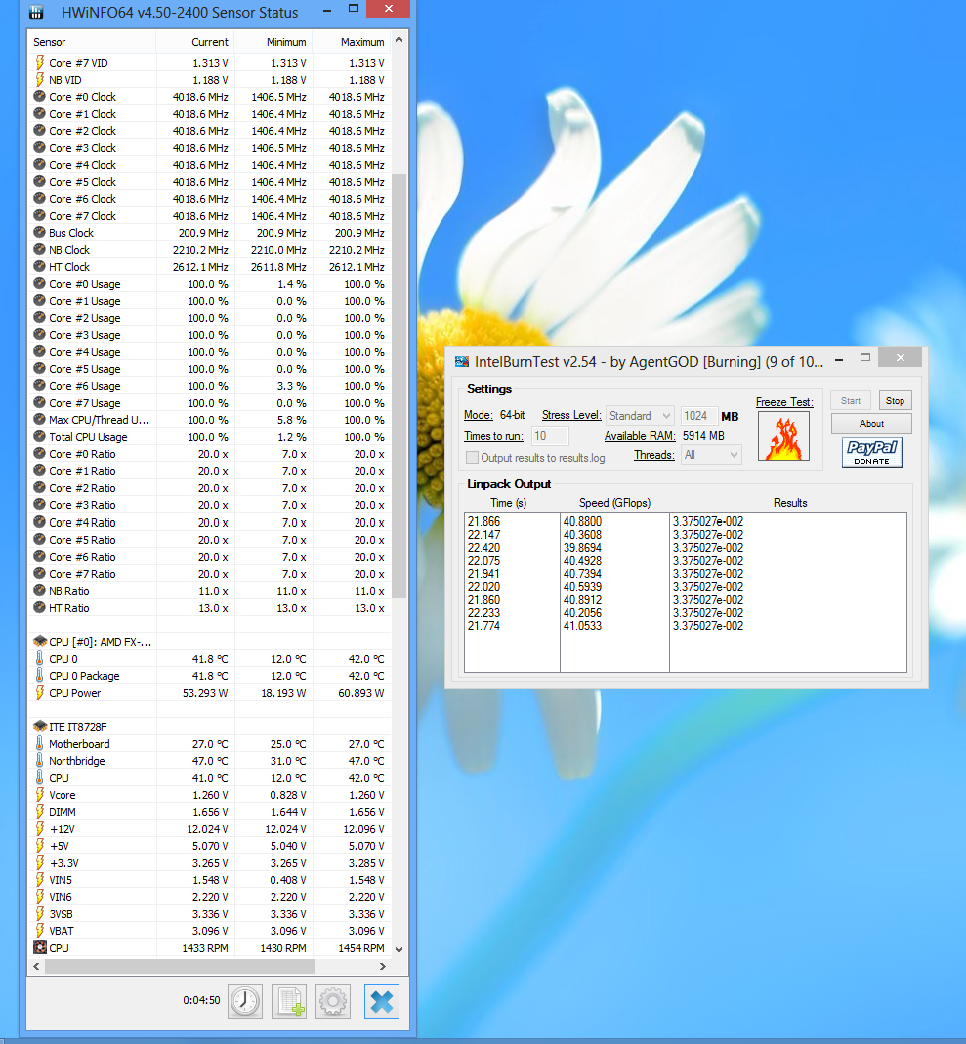Screen dimensions: 966x1044
Task: Click thermometer icon beside CPU 0 Package
Action: tap(40, 675)
